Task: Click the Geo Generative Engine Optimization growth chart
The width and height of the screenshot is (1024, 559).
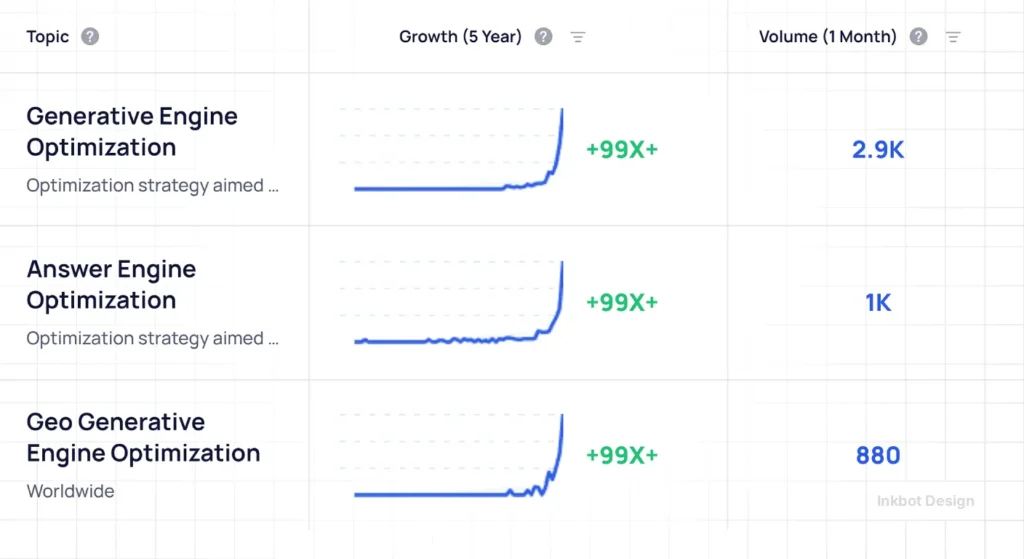Action: pos(459,456)
